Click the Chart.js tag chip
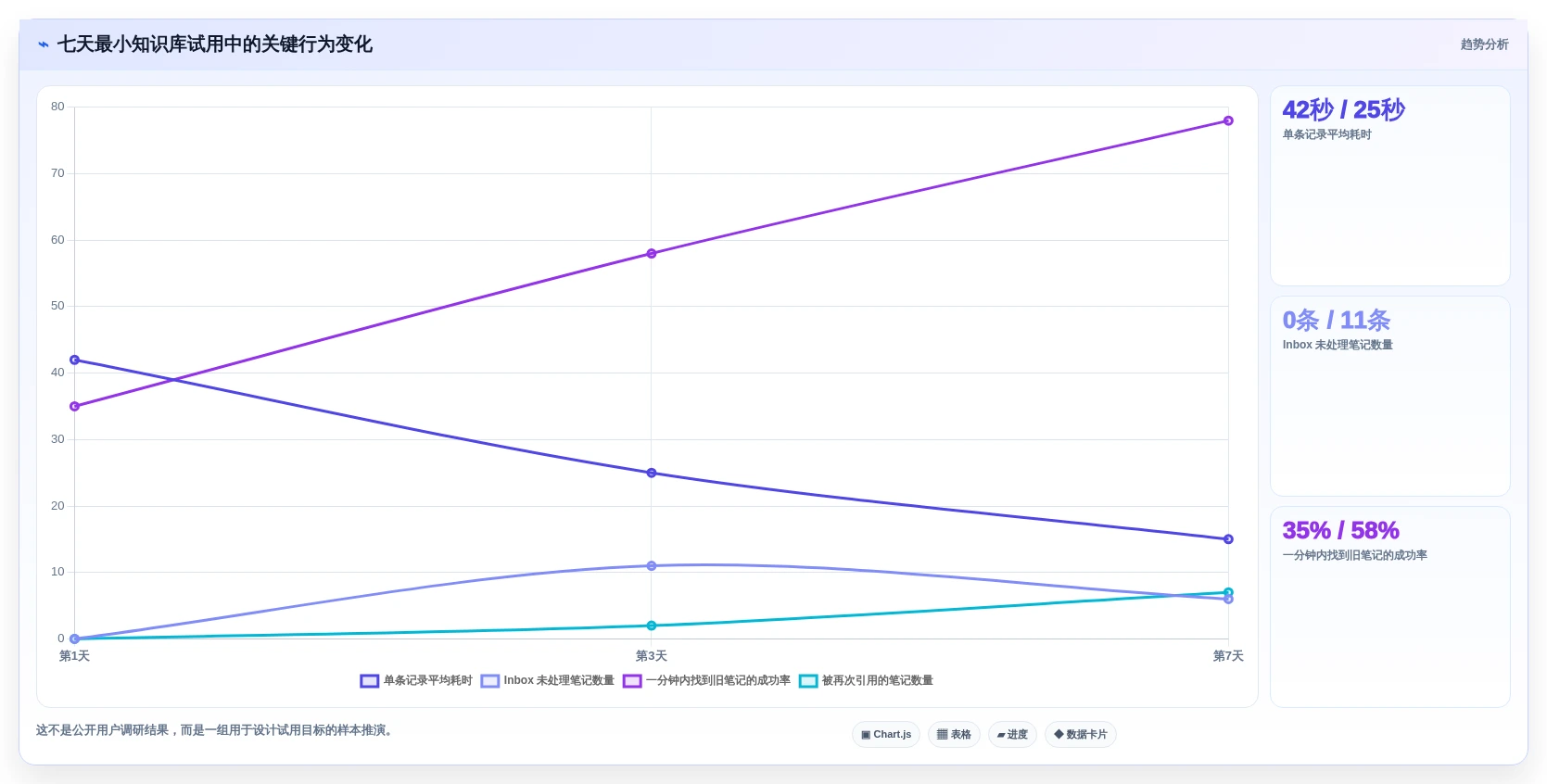This screenshot has height=784, width=1547. tap(886, 734)
